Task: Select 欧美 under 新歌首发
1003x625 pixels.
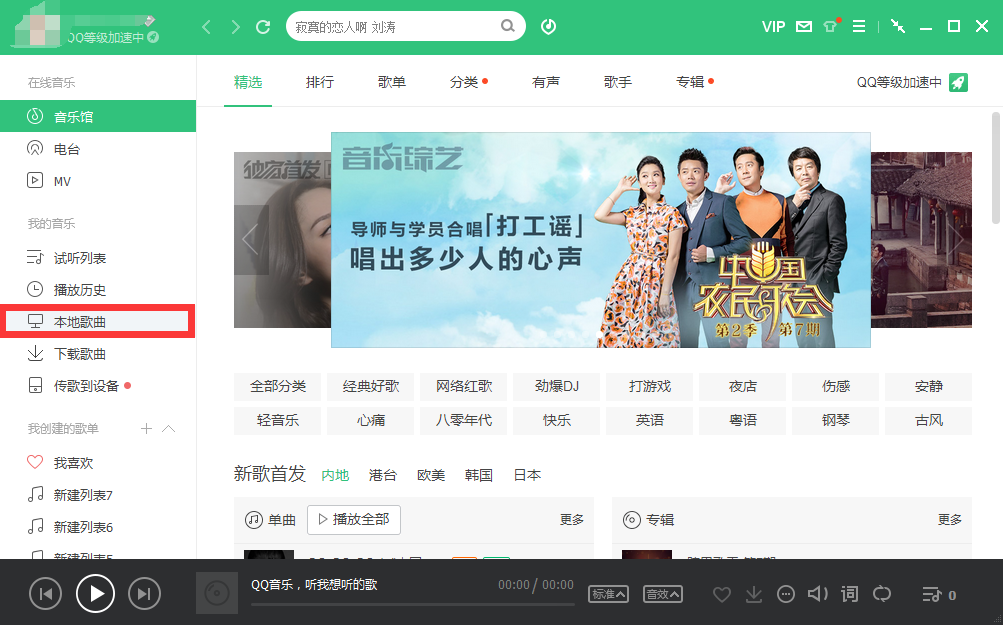Action: tap(431, 475)
